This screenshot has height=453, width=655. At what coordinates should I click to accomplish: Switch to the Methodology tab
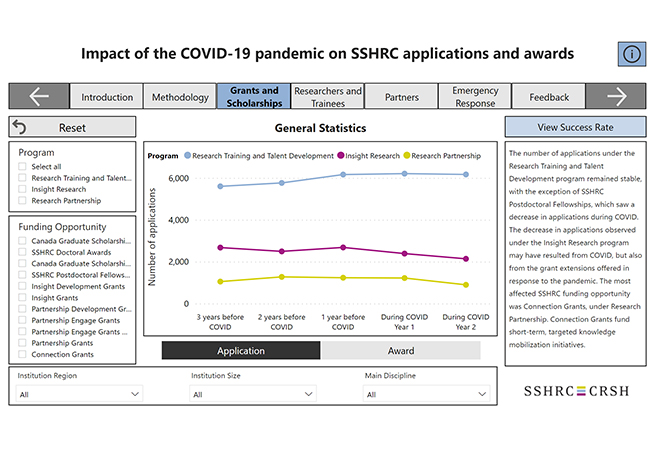click(x=180, y=97)
